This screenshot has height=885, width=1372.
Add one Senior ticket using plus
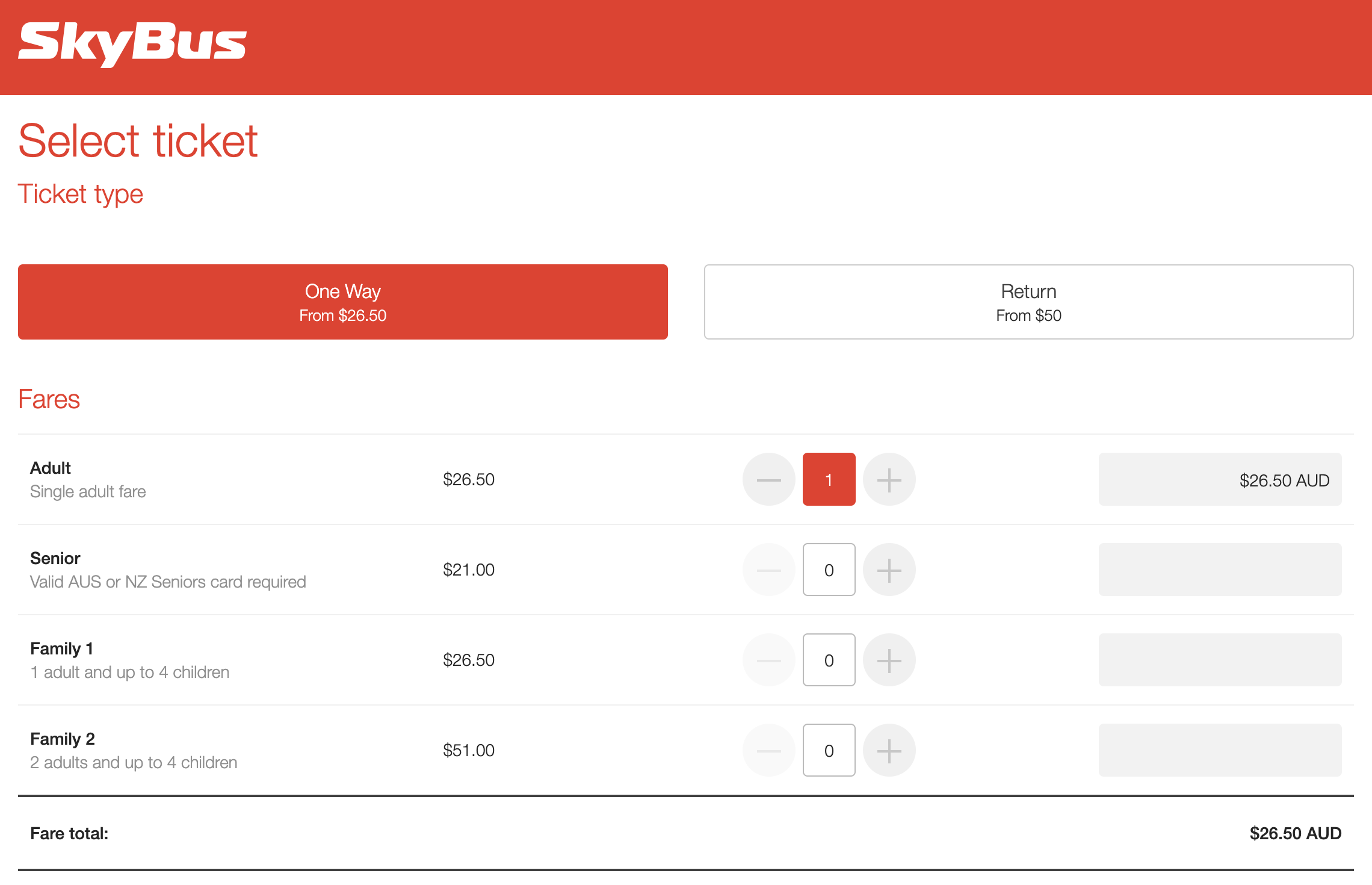point(889,570)
